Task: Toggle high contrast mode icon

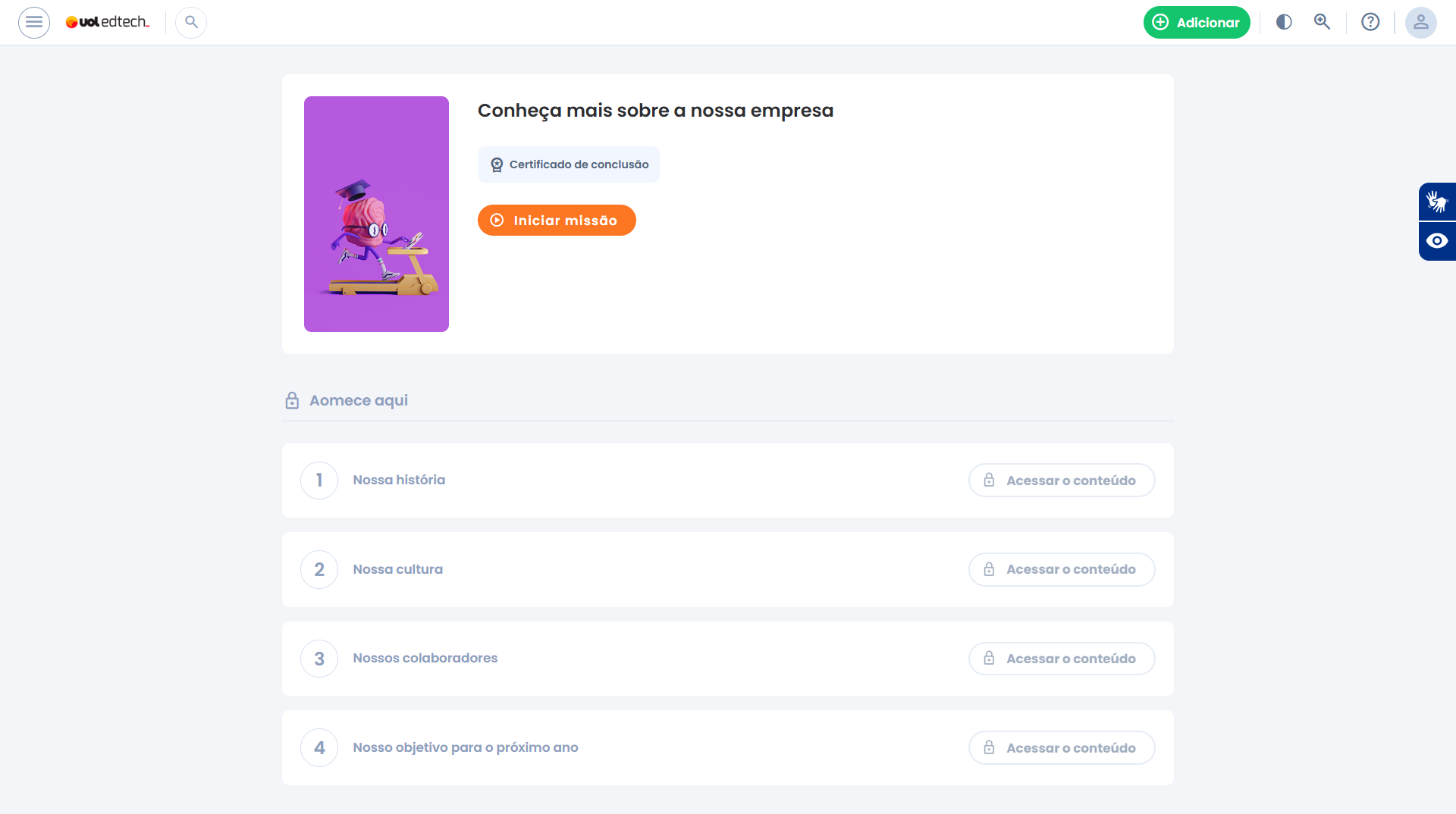Action: pyautogui.click(x=1284, y=22)
